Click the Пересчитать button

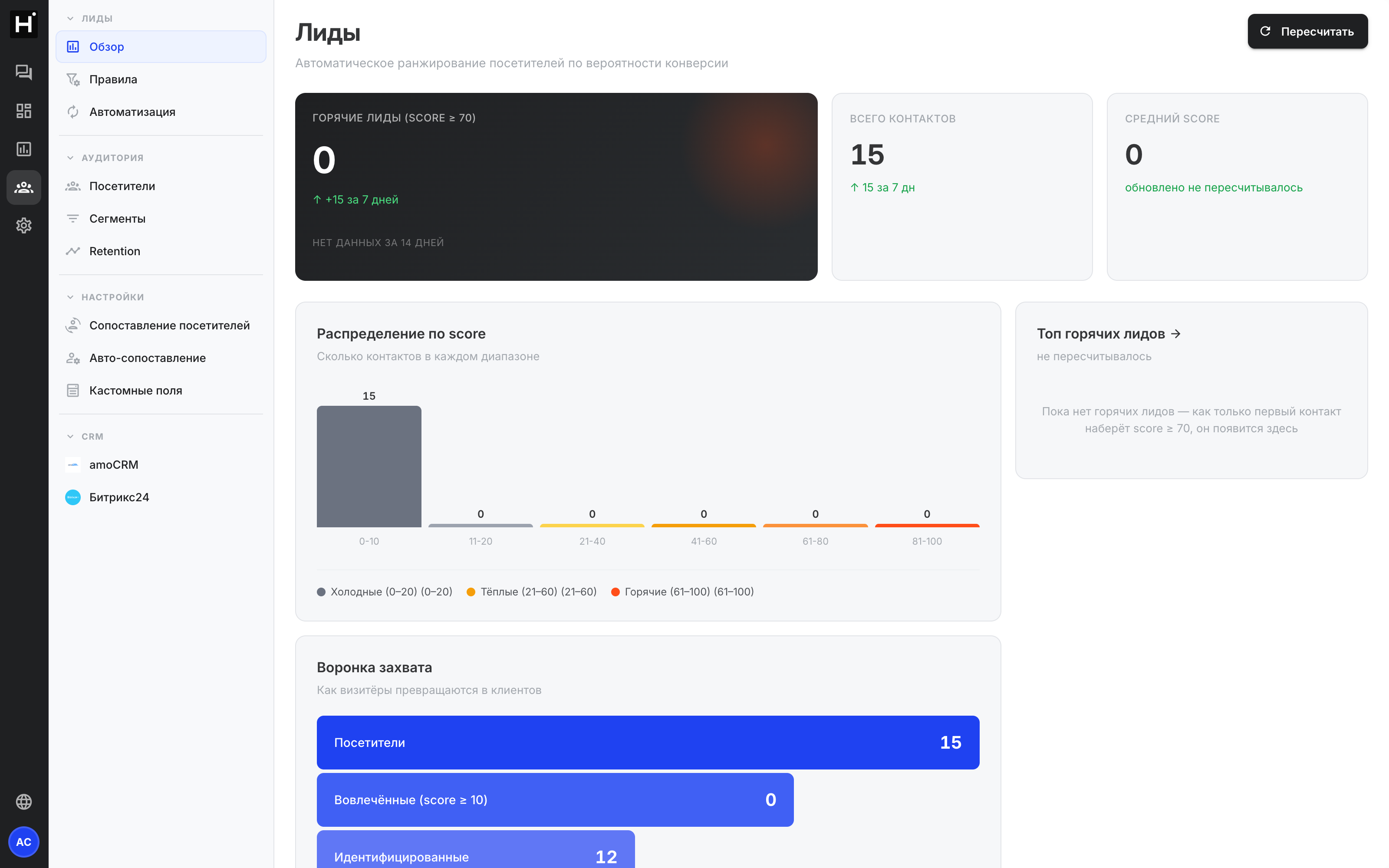pos(1307,31)
